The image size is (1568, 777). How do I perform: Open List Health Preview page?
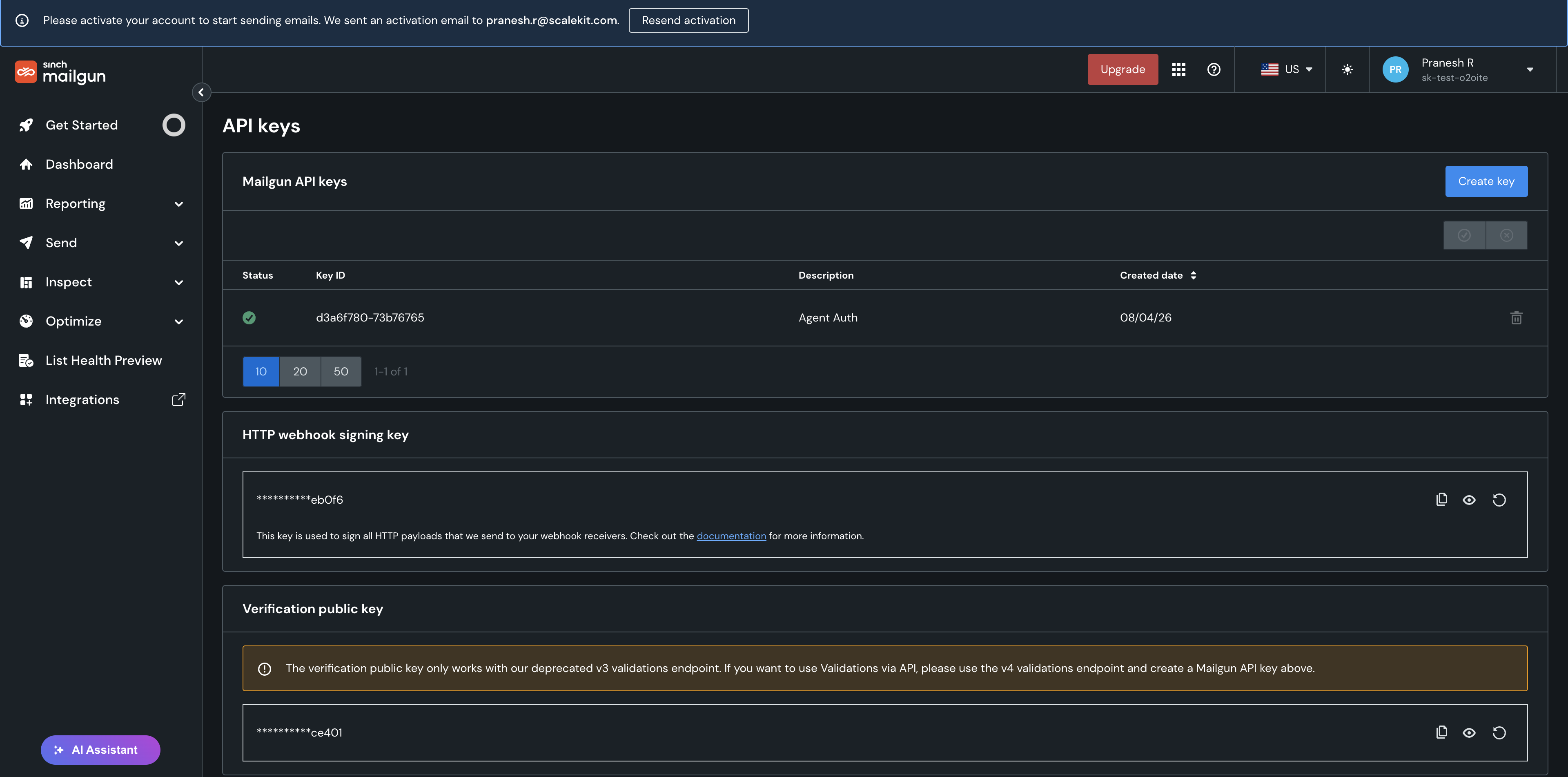pos(103,360)
